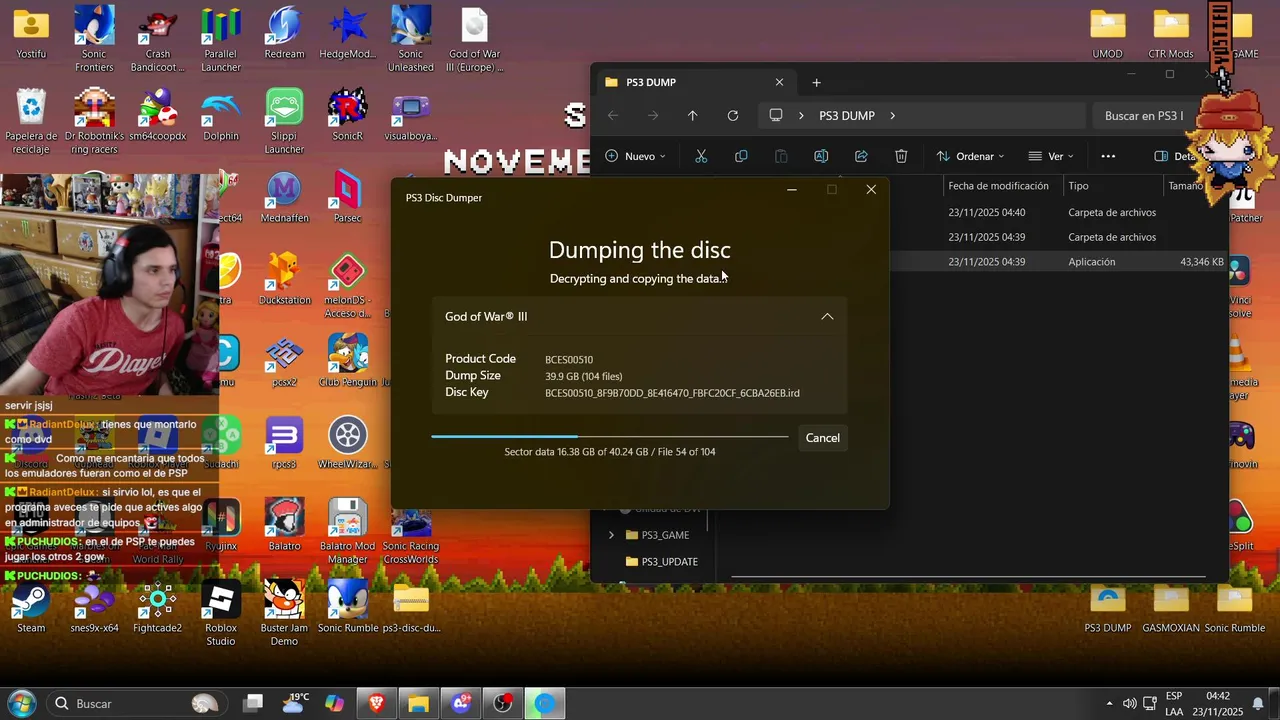Select Sonic Unleashed desktop shortcut
Image resolution: width=1280 pixels, height=720 pixels.
[x=410, y=40]
